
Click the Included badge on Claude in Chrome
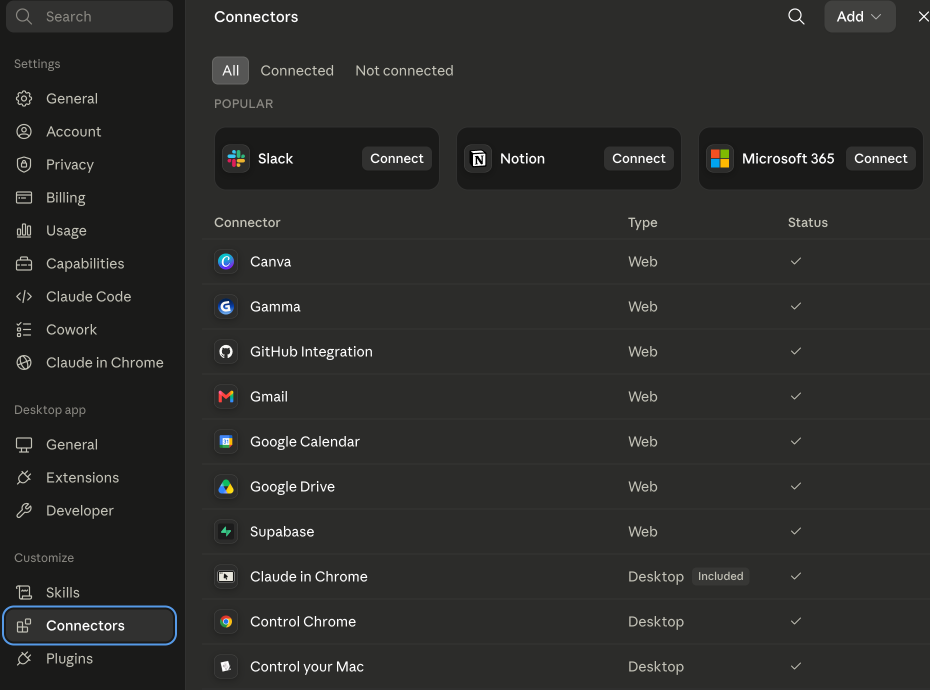[720, 576]
